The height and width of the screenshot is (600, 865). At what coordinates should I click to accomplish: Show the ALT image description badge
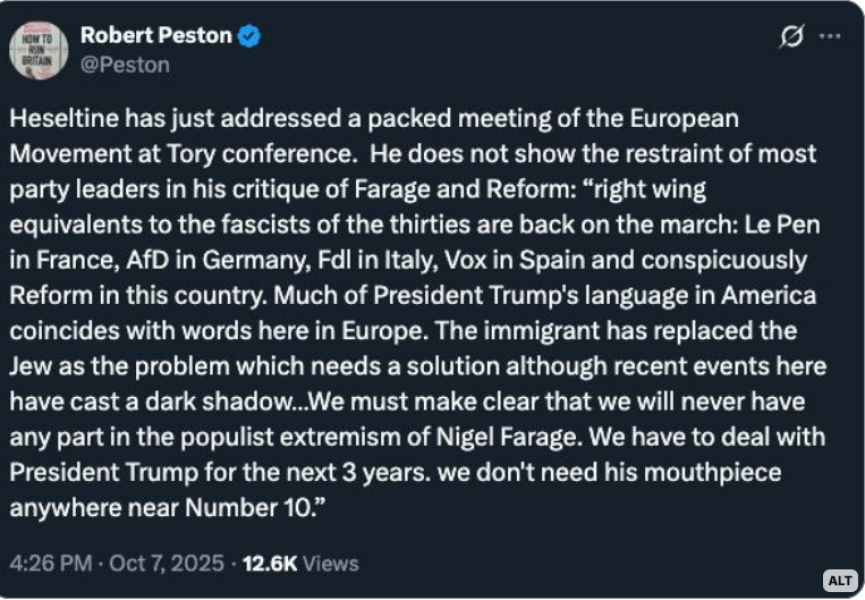(x=840, y=580)
